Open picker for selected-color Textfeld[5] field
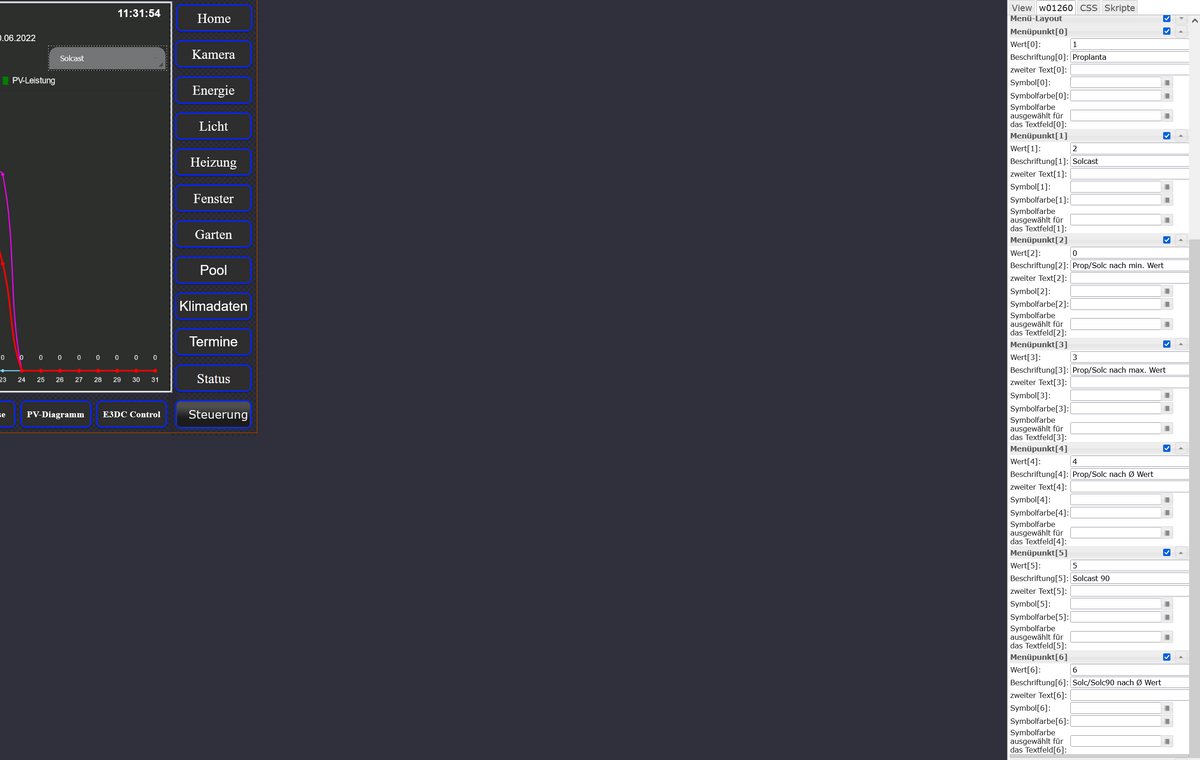The height and width of the screenshot is (760, 1200). pos(1167,637)
